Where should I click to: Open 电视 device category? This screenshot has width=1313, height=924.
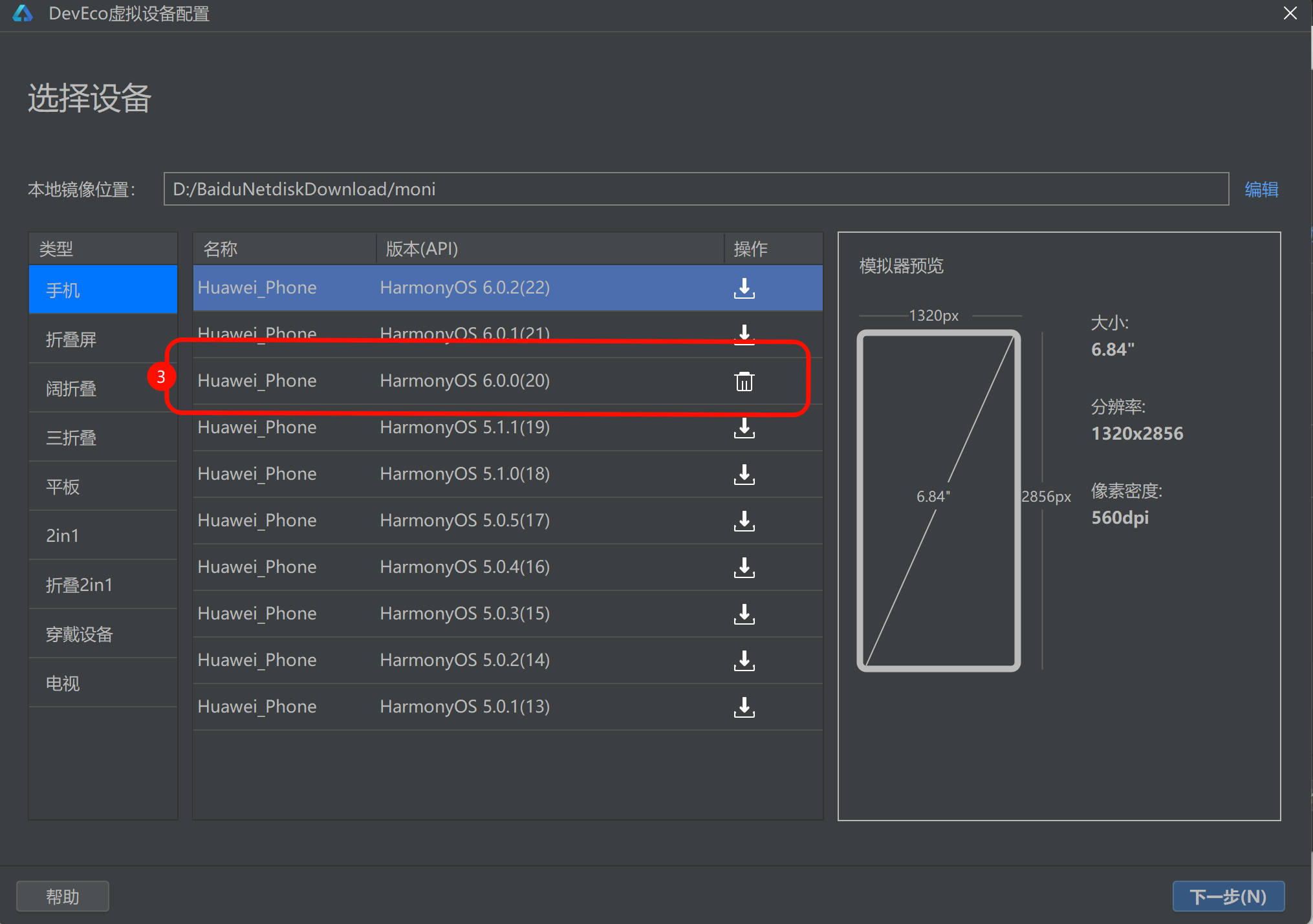pyautogui.click(x=63, y=683)
